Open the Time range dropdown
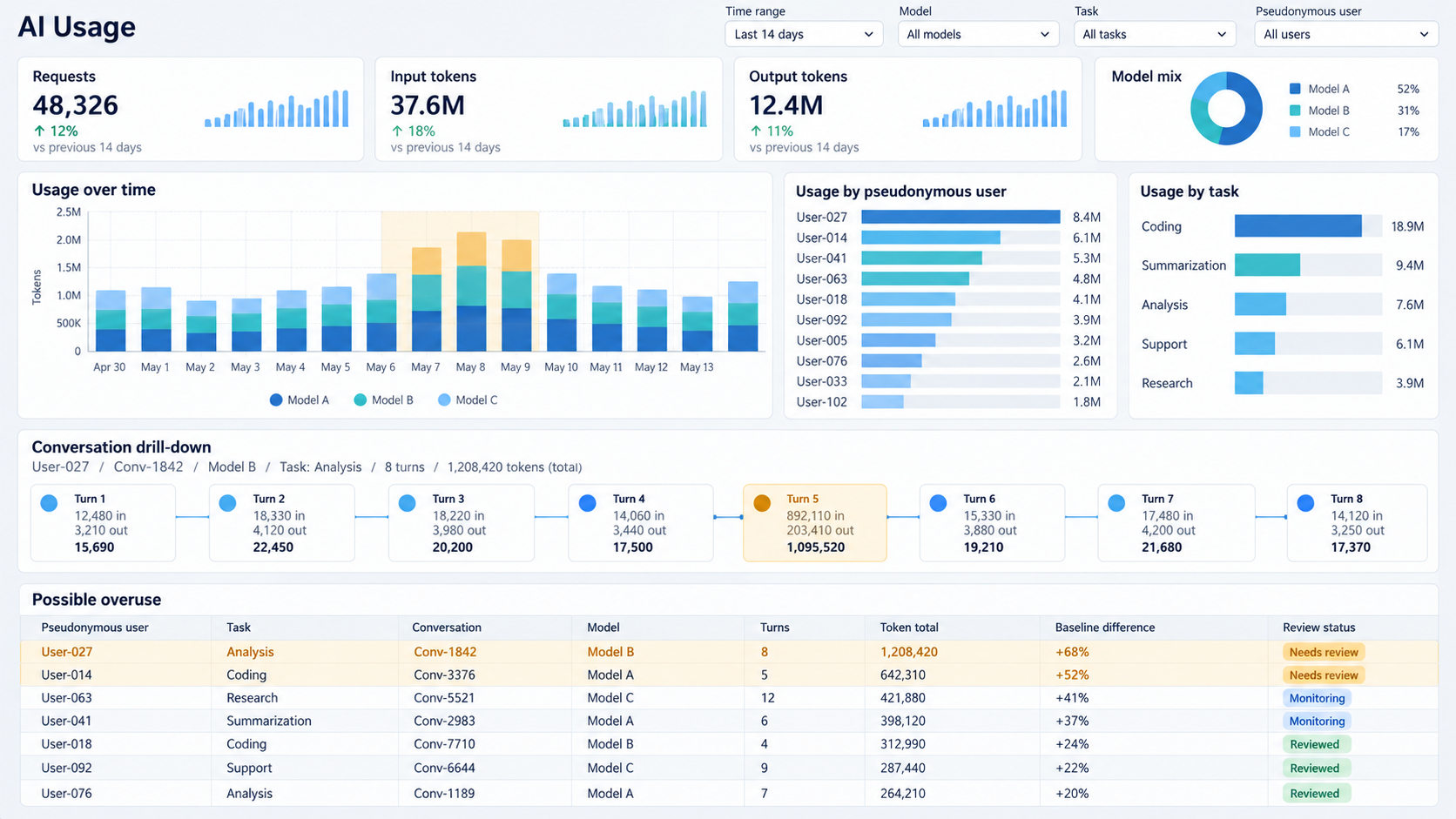The width and height of the screenshot is (1456, 819). pos(803,34)
